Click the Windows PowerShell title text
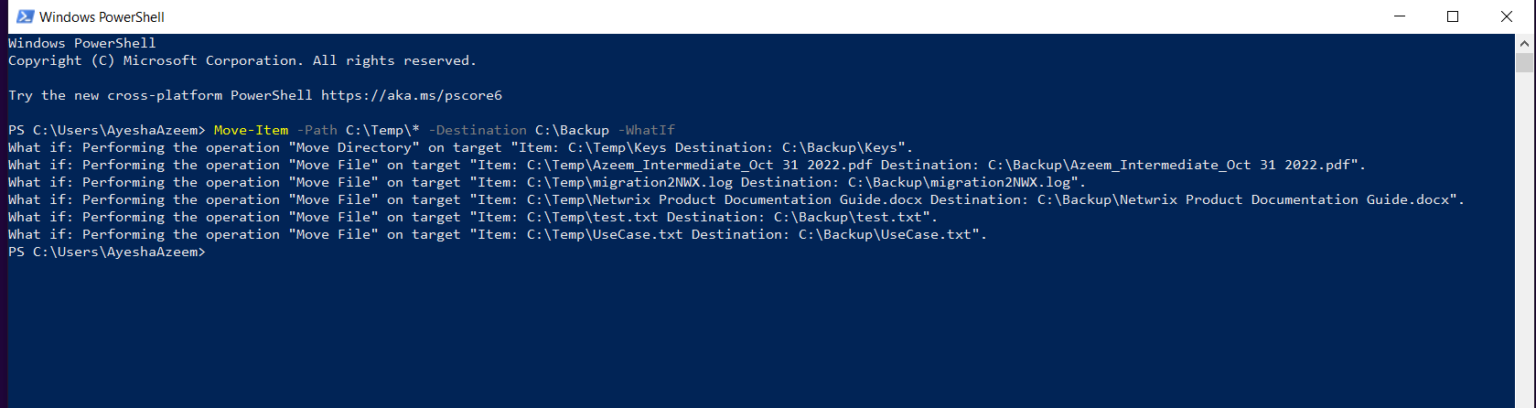Image resolution: width=1536 pixels, height=408 pixels. tap(102, 17)
